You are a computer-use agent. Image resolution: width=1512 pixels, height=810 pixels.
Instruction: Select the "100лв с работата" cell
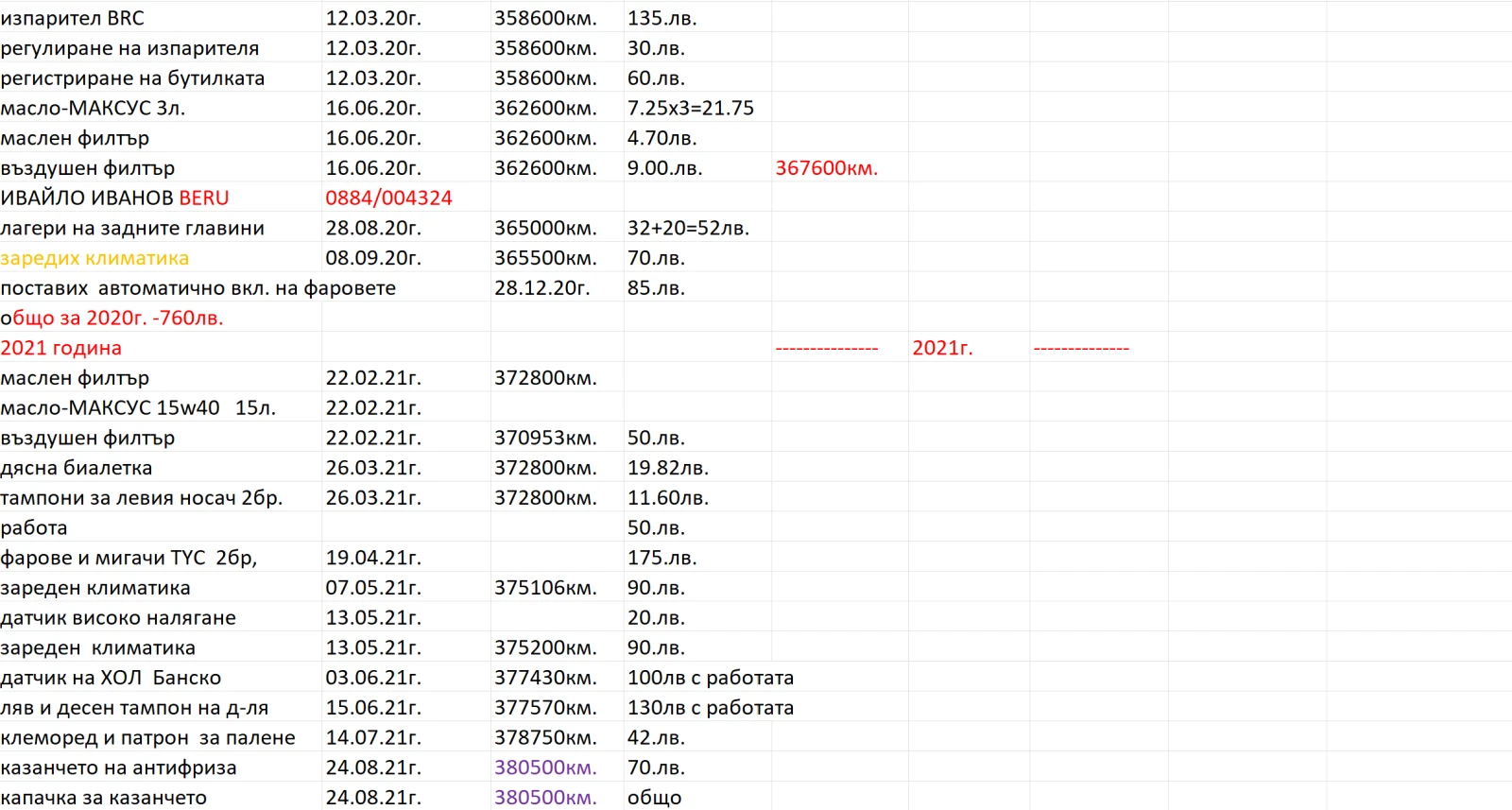(x=711, y=678)
